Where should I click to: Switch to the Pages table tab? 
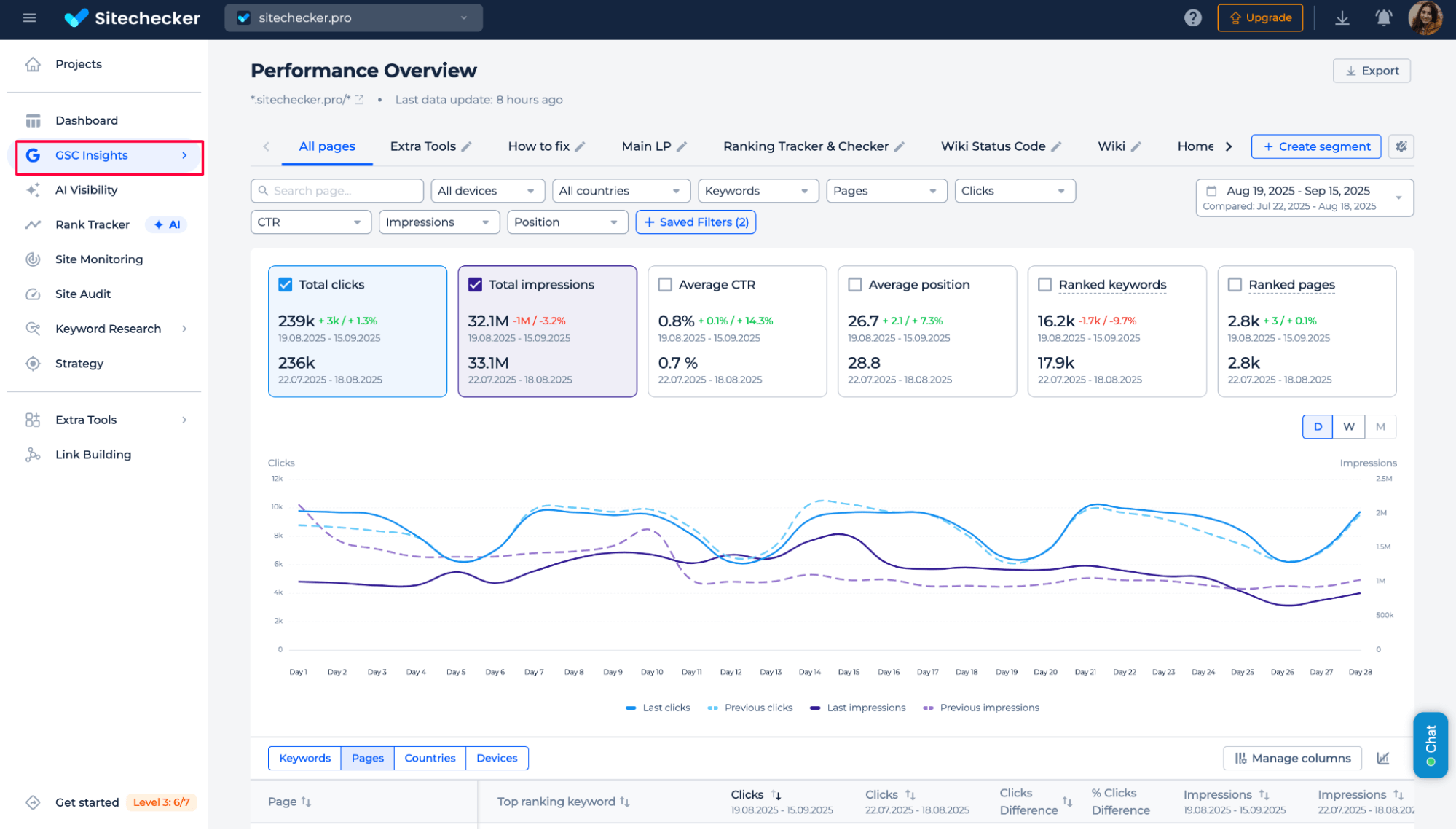click(367, 759)
